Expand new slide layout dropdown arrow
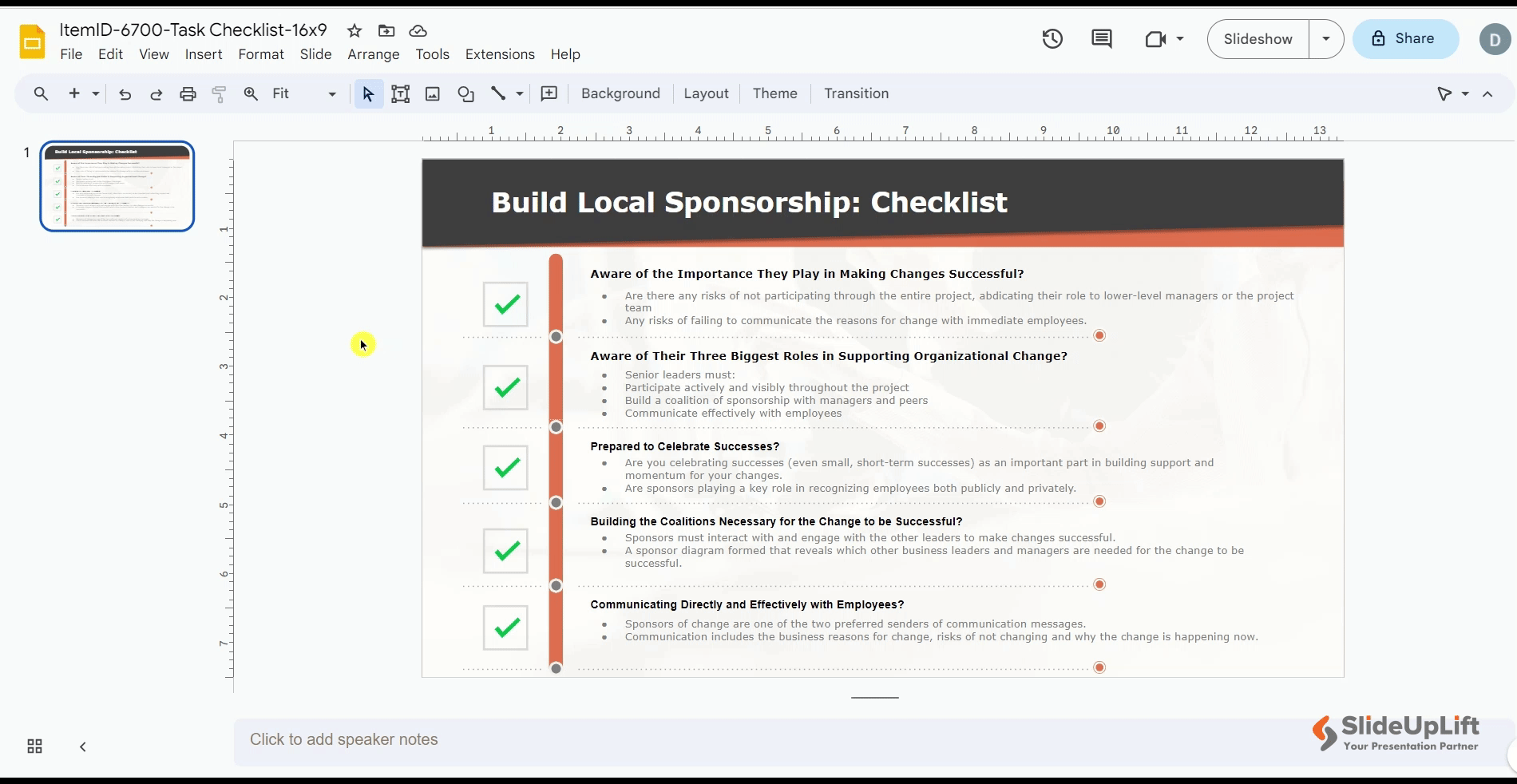 click(x=96, y=94)
